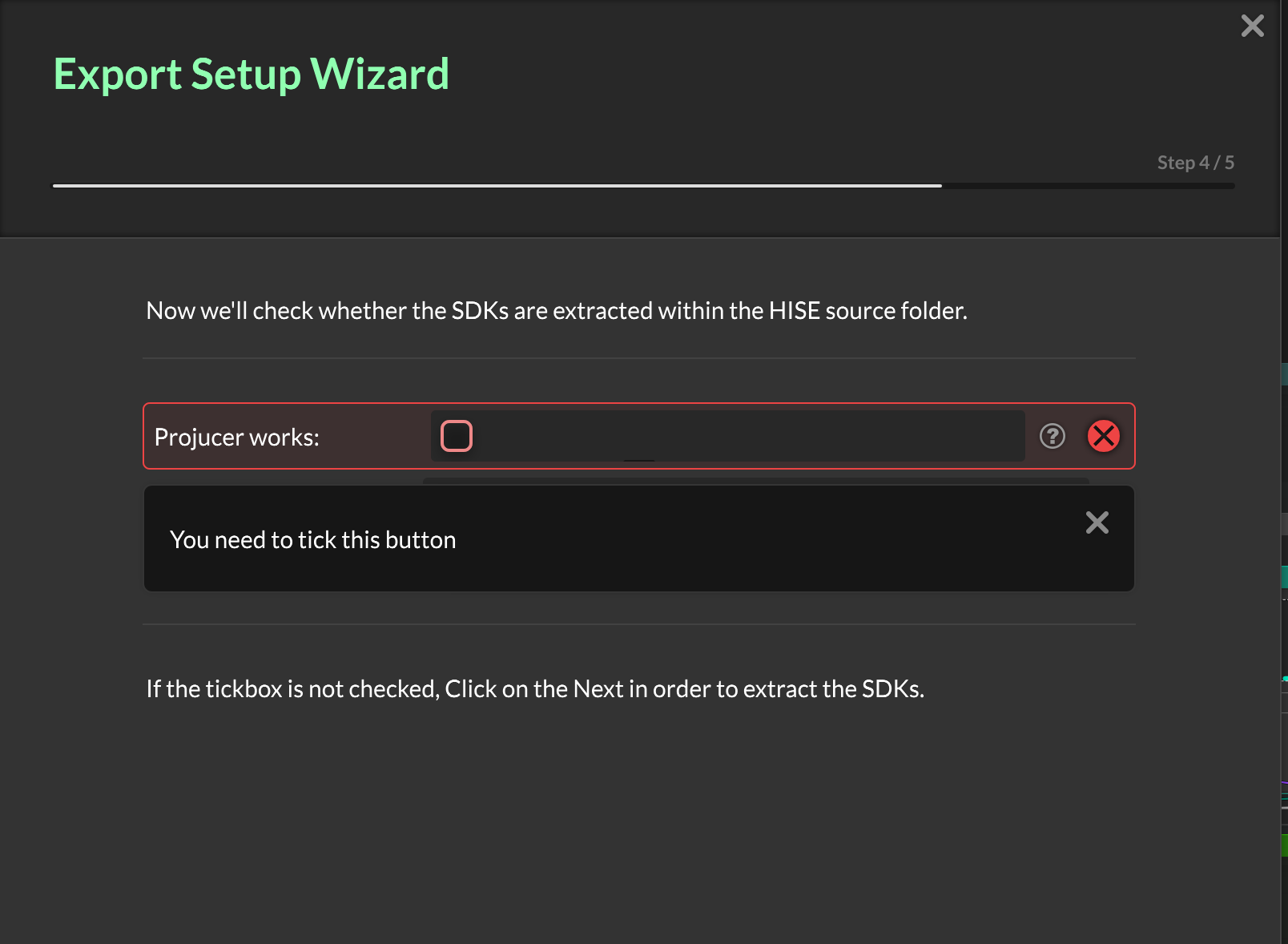Click the 'Click on the Next' instruction text
This screenshot has width=1288, height=944.
(535, 689)
